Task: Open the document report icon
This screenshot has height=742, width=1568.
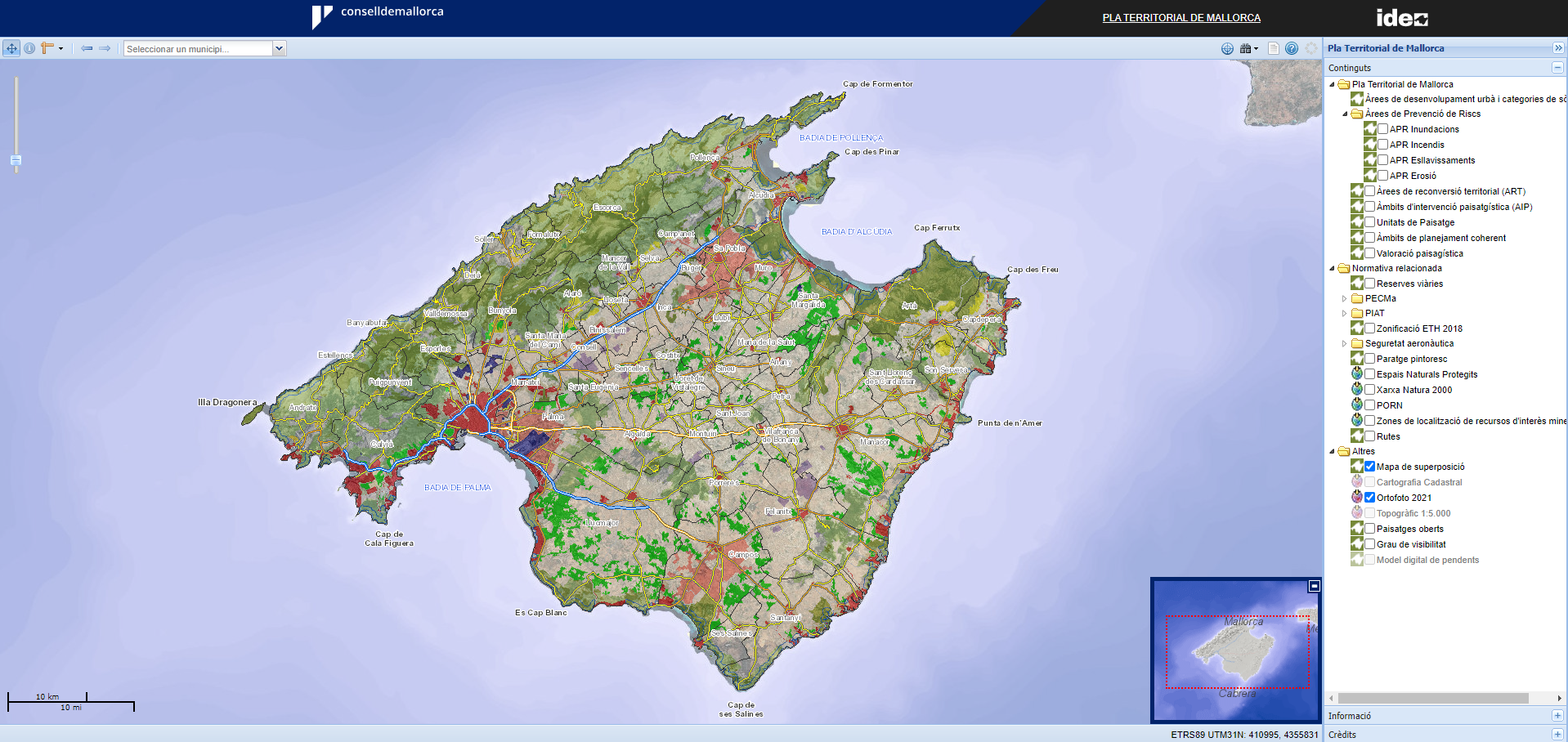Action: coord(1274,48)
